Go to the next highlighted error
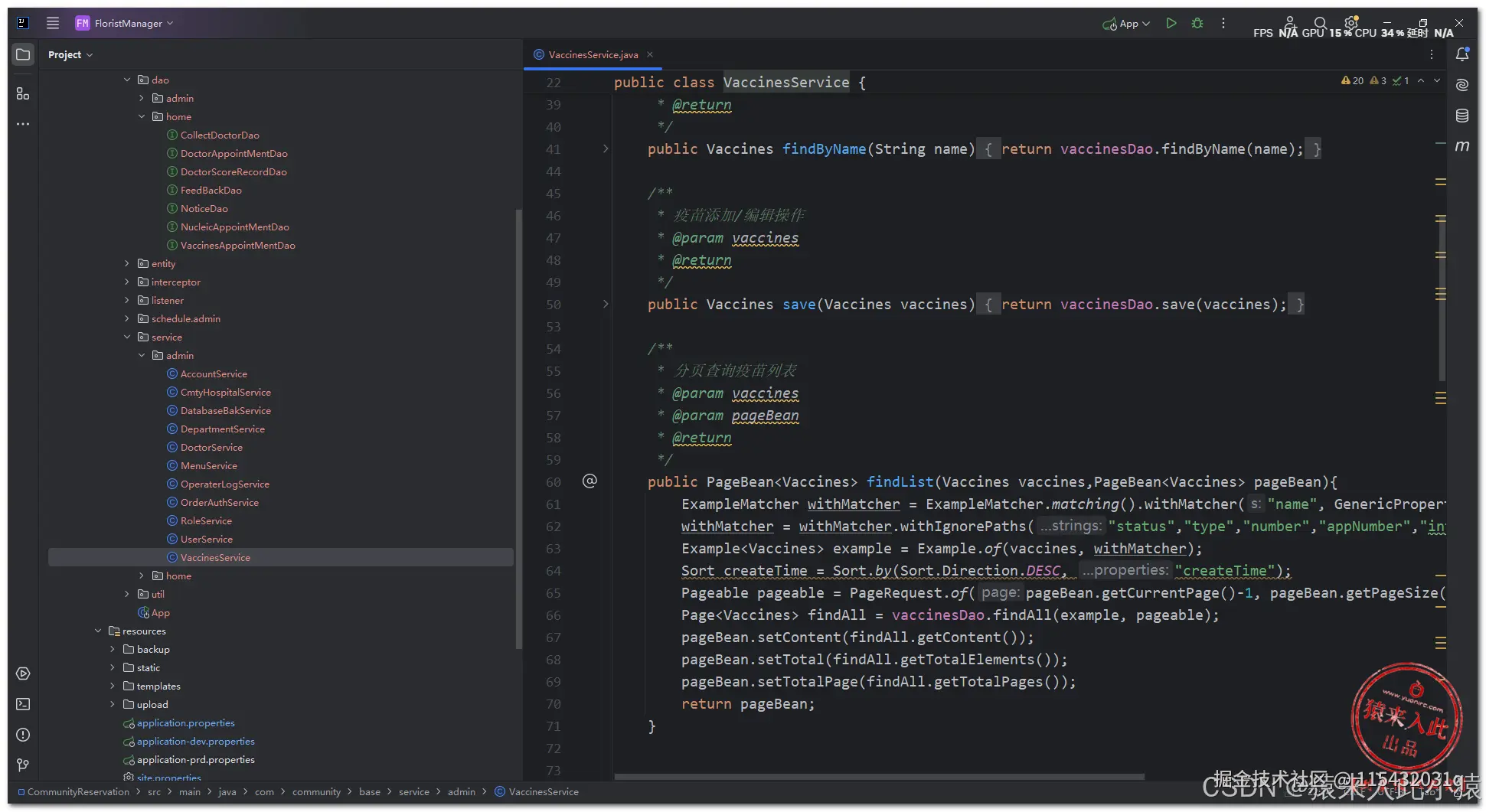The image size is (1486, 812). click(1437, 80)
